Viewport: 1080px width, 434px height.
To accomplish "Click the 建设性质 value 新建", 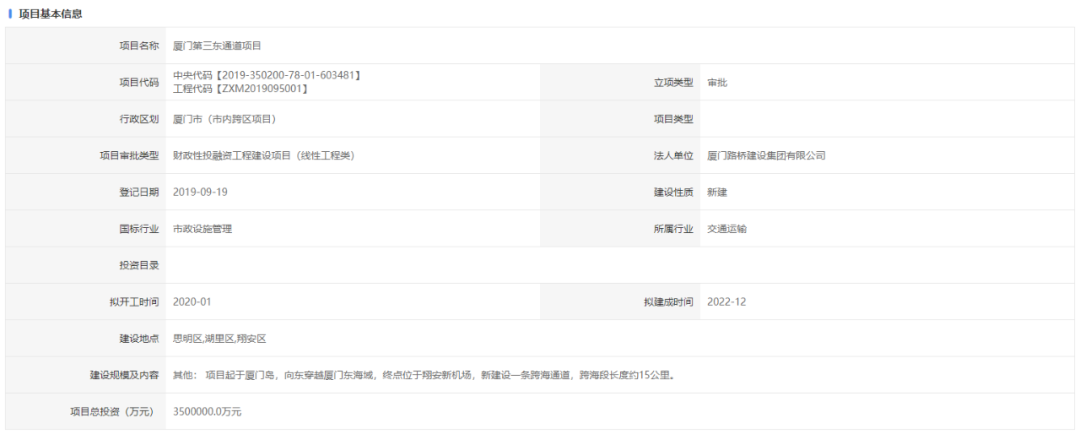I will pyautogui.click(x=717, y=192).
